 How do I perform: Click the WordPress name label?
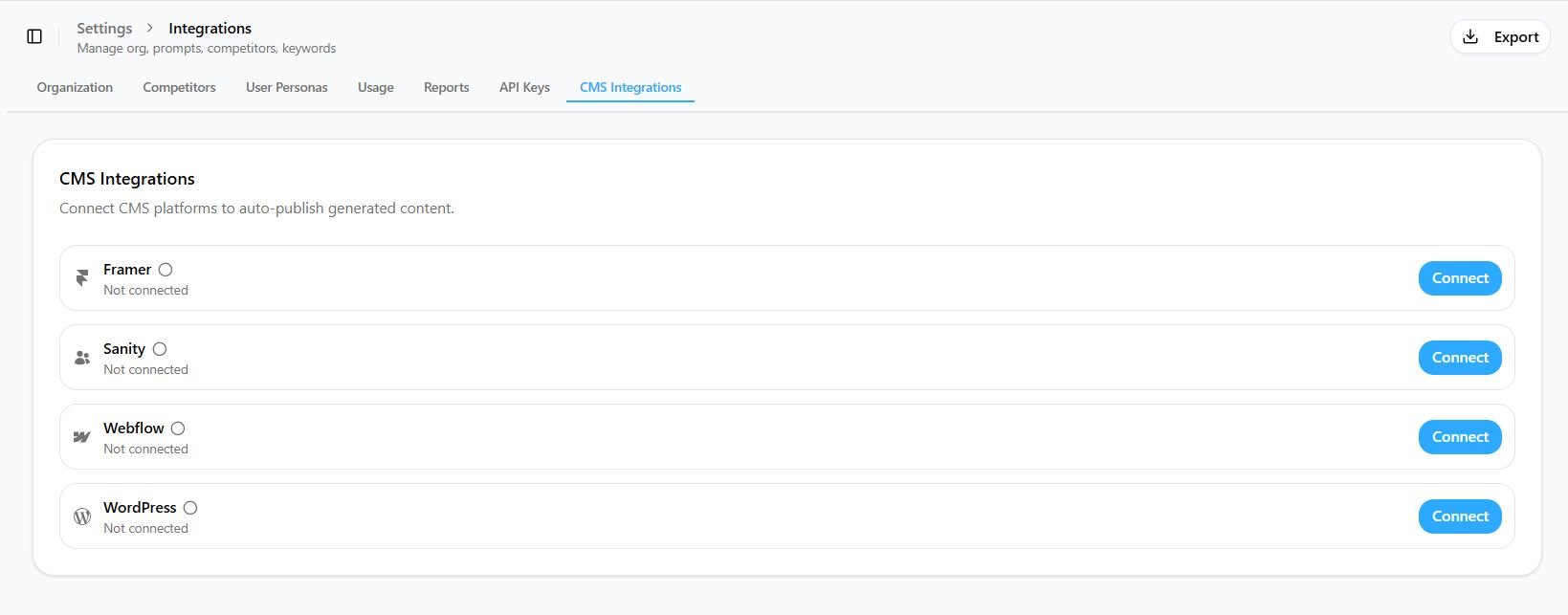[140, 508]
